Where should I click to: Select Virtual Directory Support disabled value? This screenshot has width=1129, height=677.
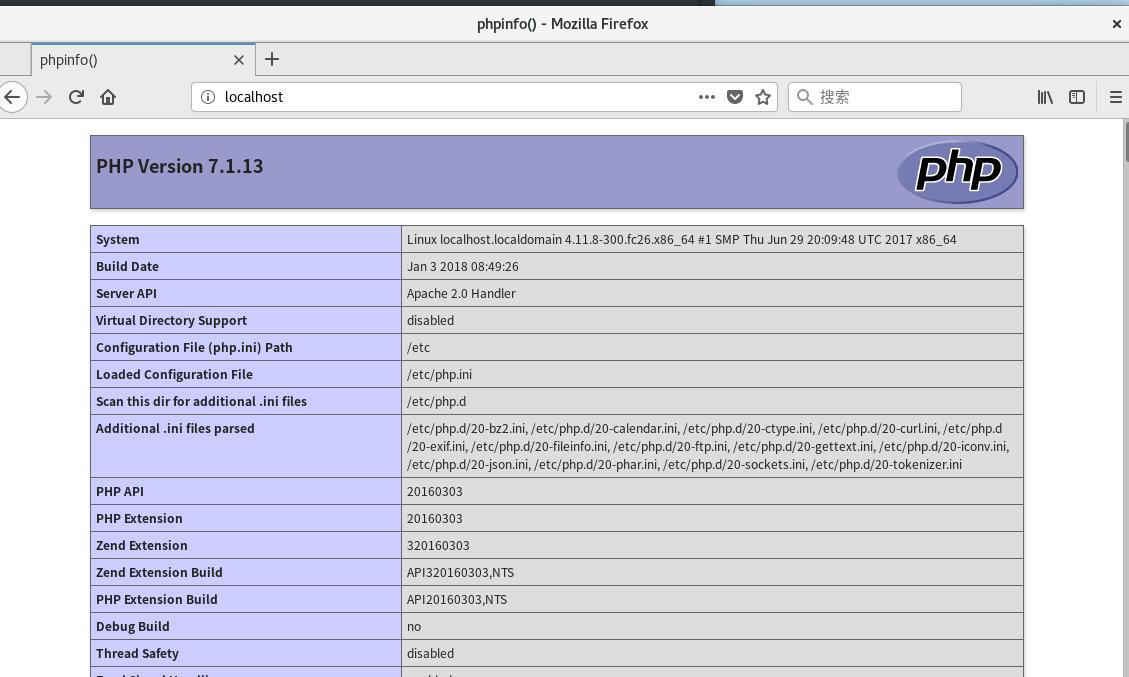[430, 320]
